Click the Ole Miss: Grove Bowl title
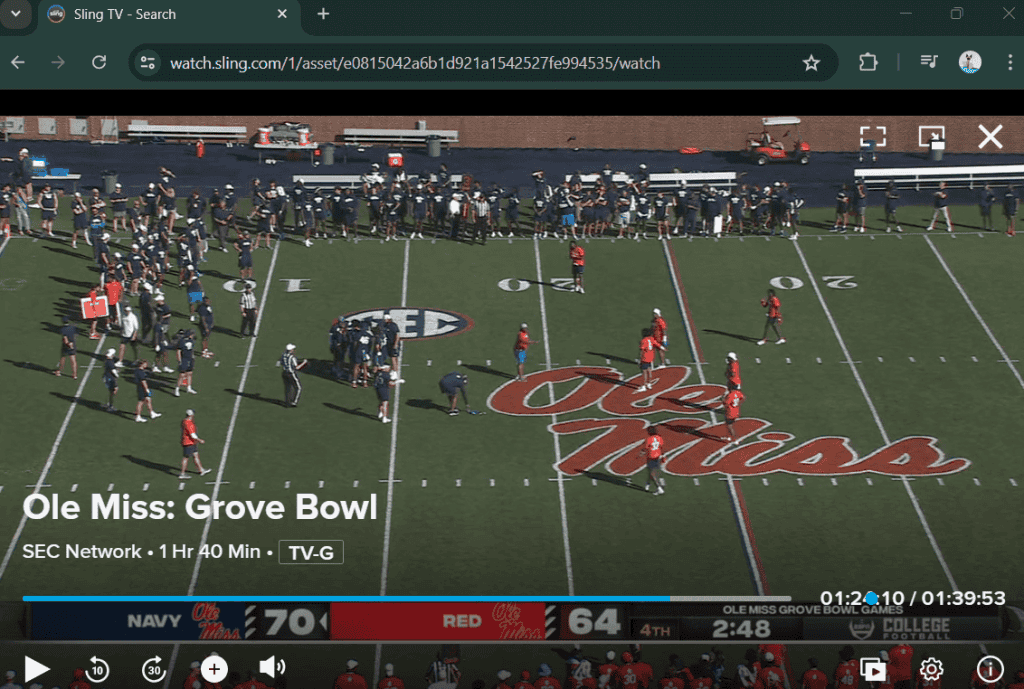Image resolution: width=1024 pixels, height=689 pixels. pos(200,507)
